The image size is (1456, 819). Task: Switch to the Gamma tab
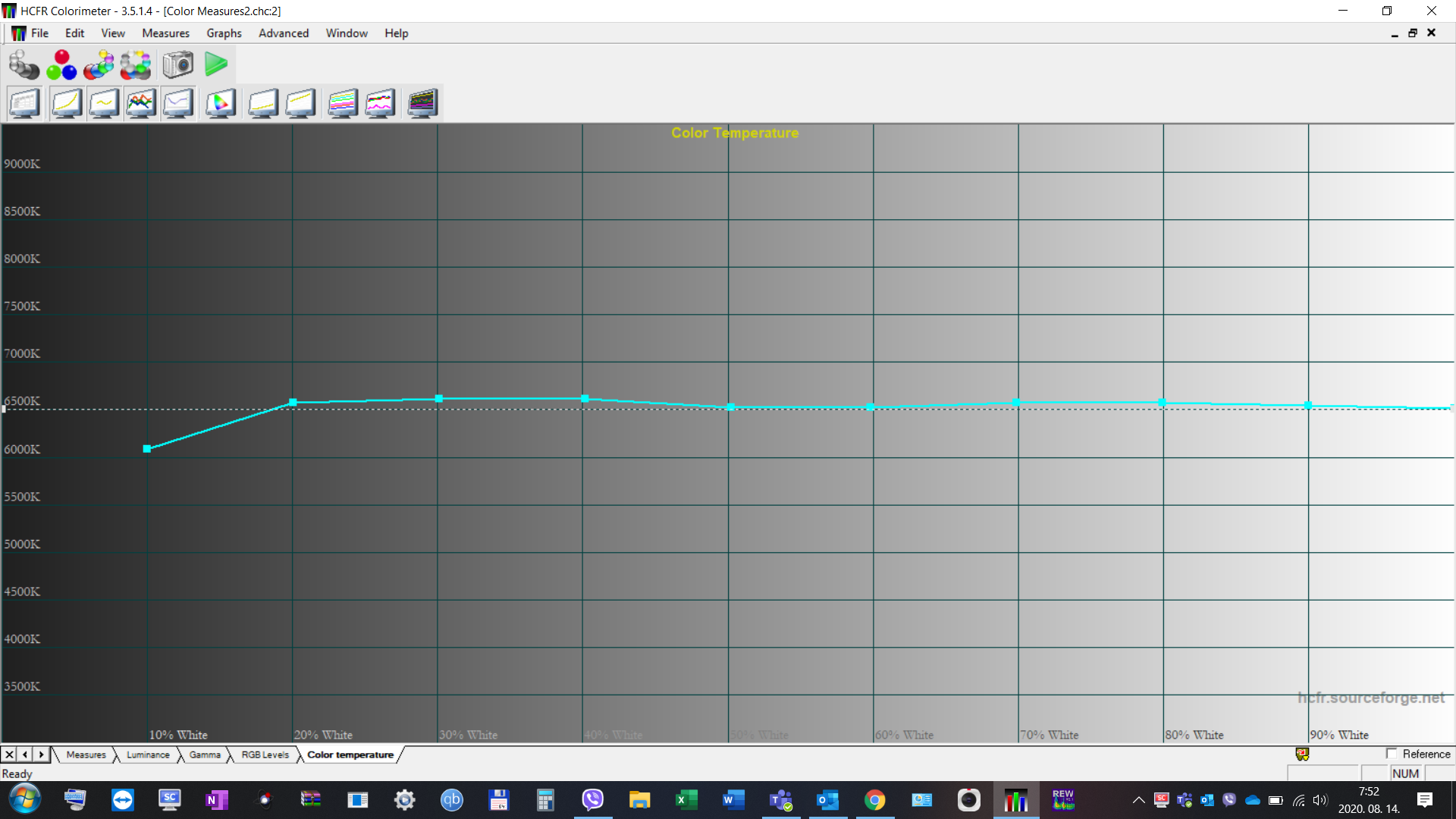coord(204,755)
